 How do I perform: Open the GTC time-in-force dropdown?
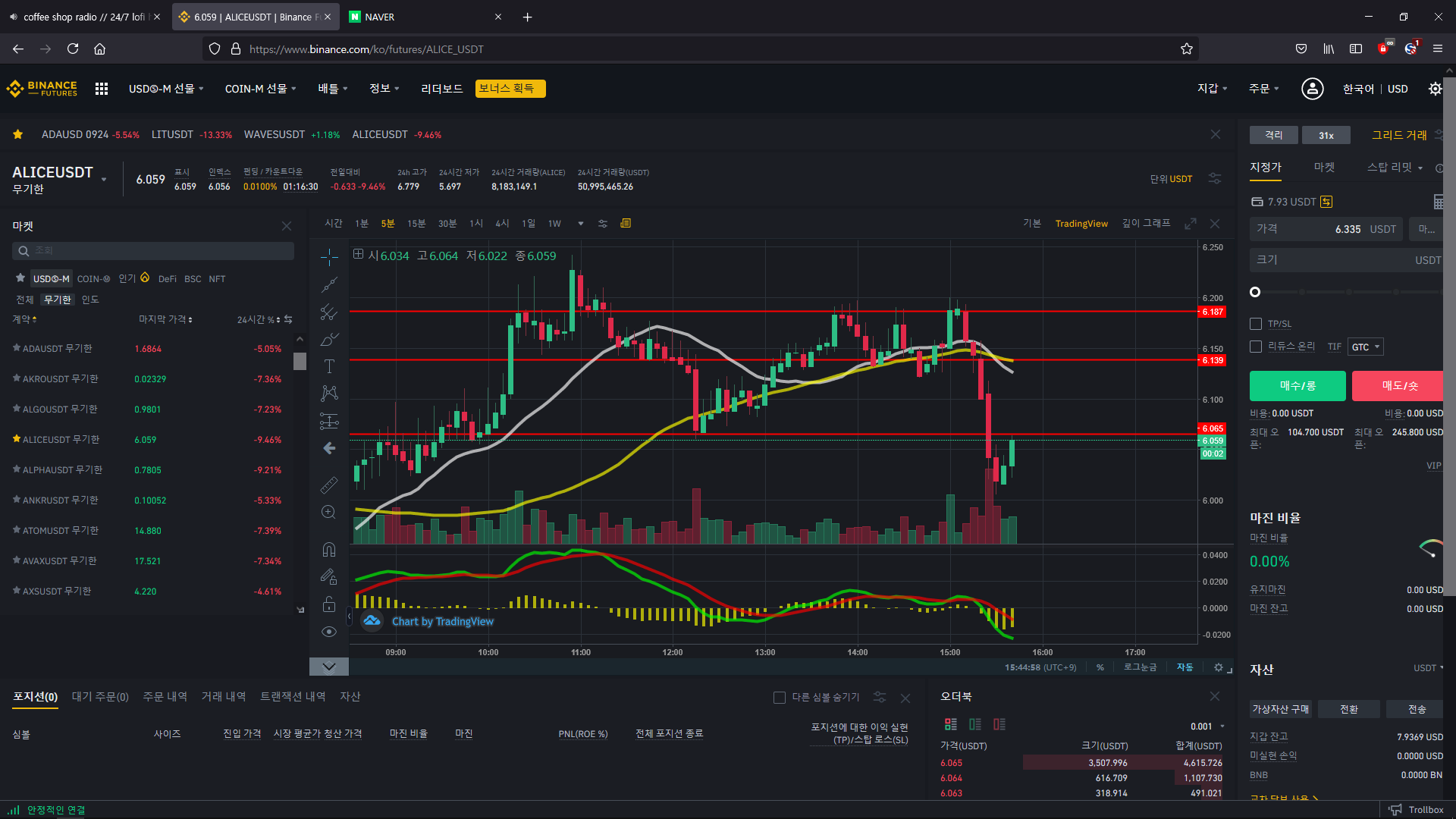tap(1366, 347)
